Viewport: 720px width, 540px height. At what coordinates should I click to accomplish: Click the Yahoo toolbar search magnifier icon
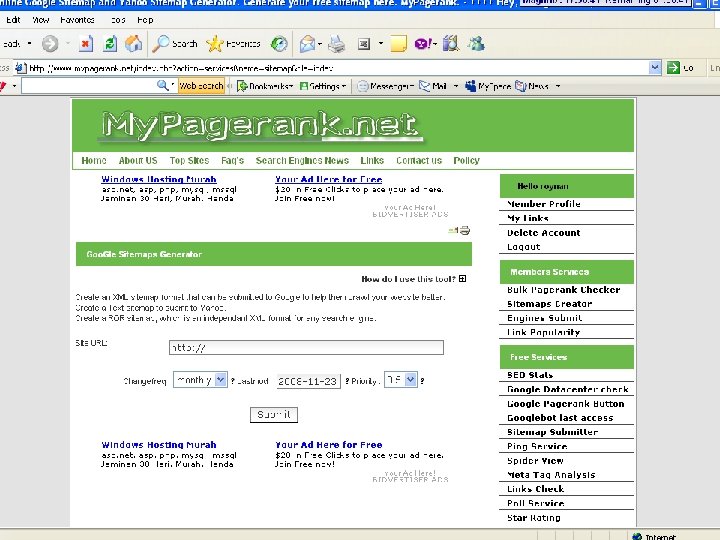click(x=162, y=85)
